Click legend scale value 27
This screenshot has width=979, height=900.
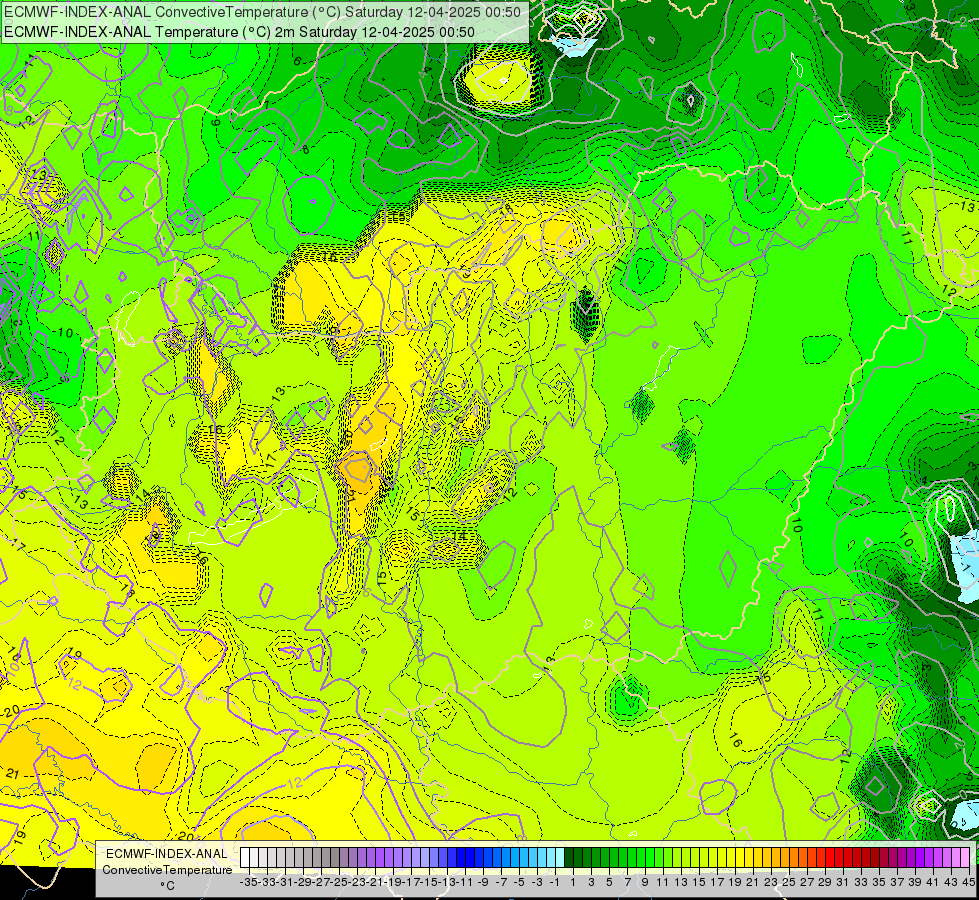click(x=807, y=882)
